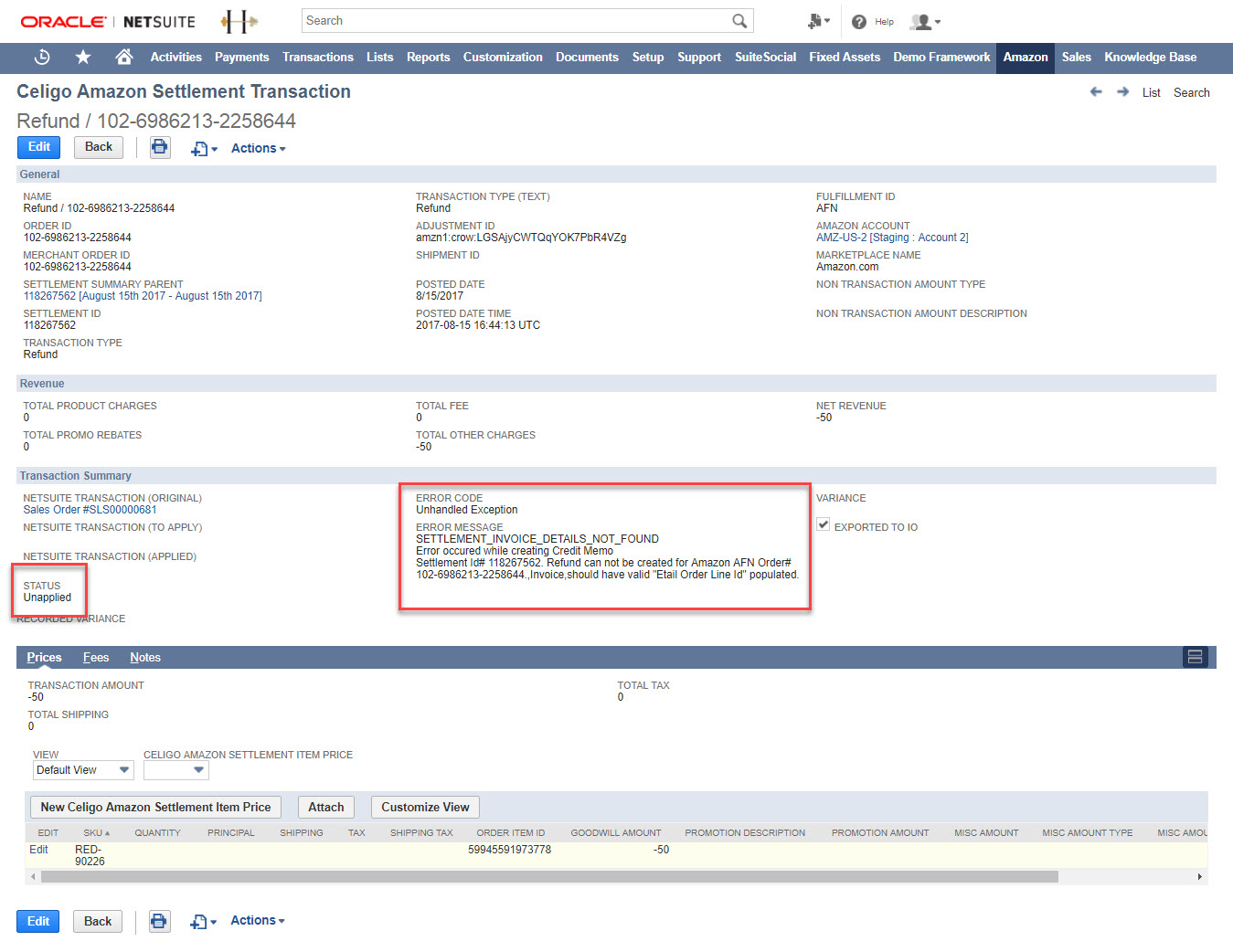Sort by SKU column header
Viewport: 1233px width, 952px height.
[96, 832]
